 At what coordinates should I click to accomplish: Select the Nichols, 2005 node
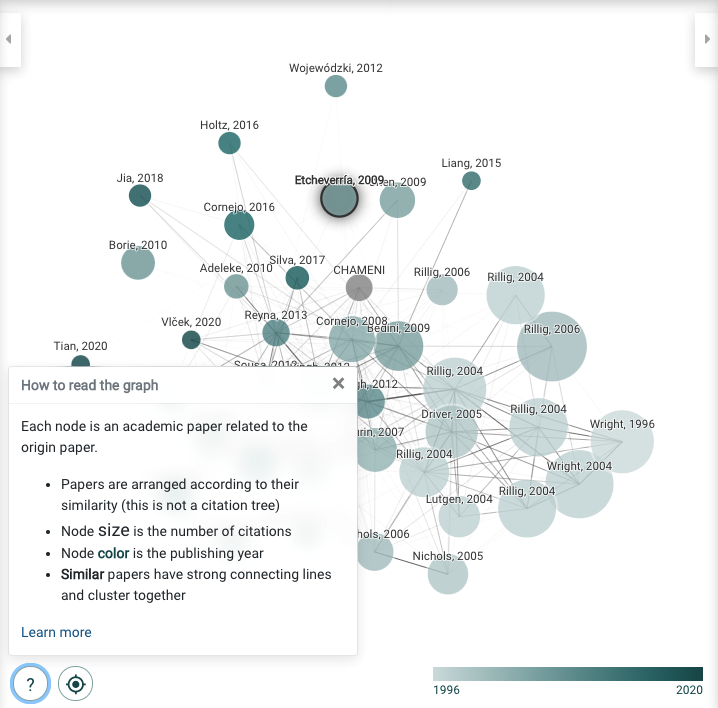click(x=448, y=574)
